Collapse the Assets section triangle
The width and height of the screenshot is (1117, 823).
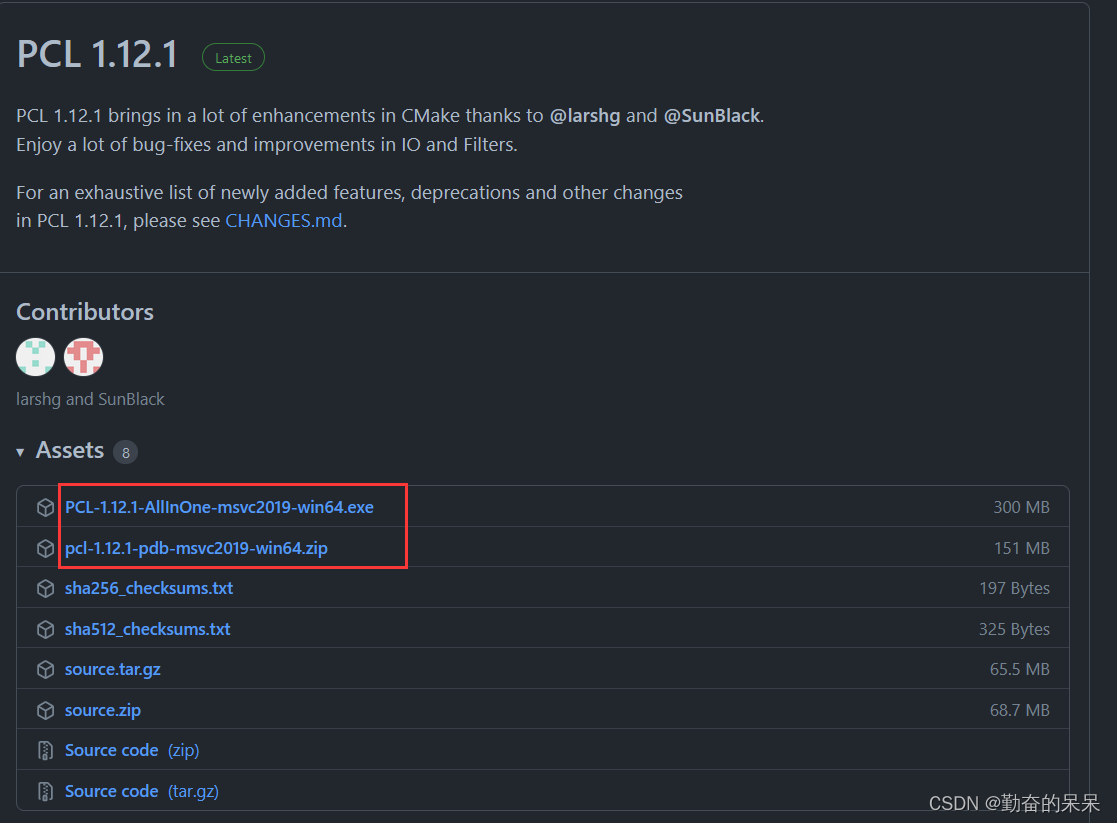(x=20, y=452)
